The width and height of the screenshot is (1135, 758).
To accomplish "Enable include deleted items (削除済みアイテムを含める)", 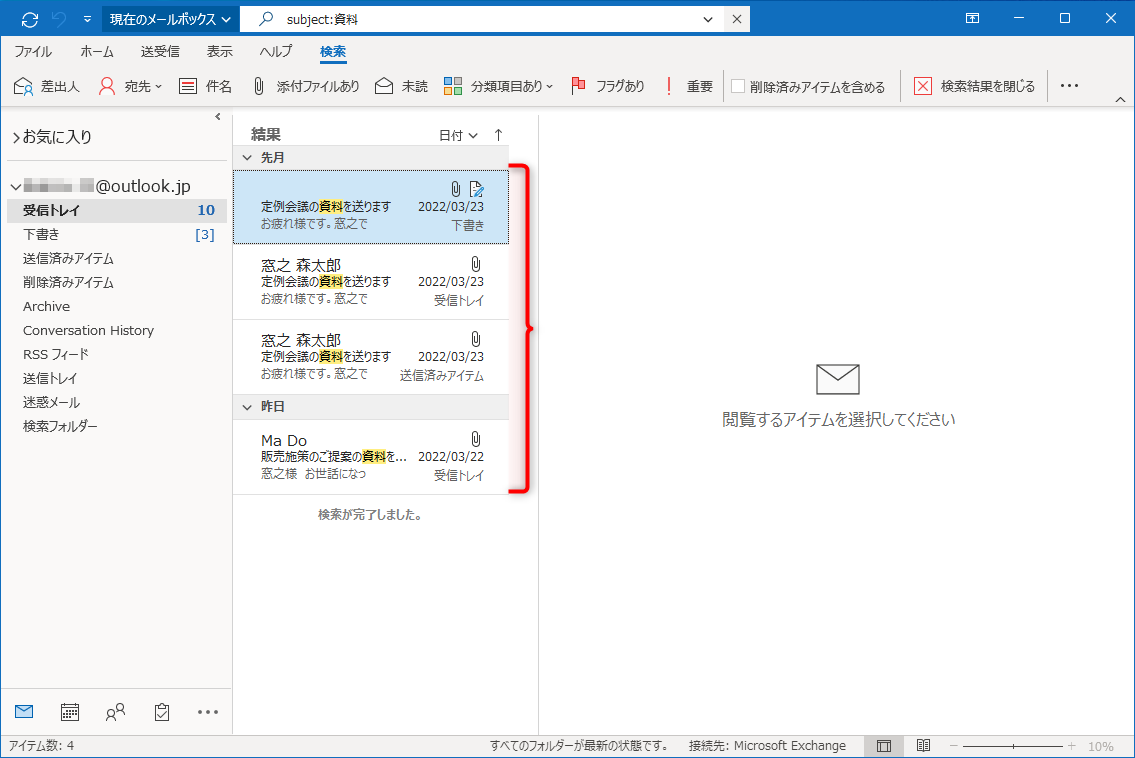I will (x=738, y=86).
